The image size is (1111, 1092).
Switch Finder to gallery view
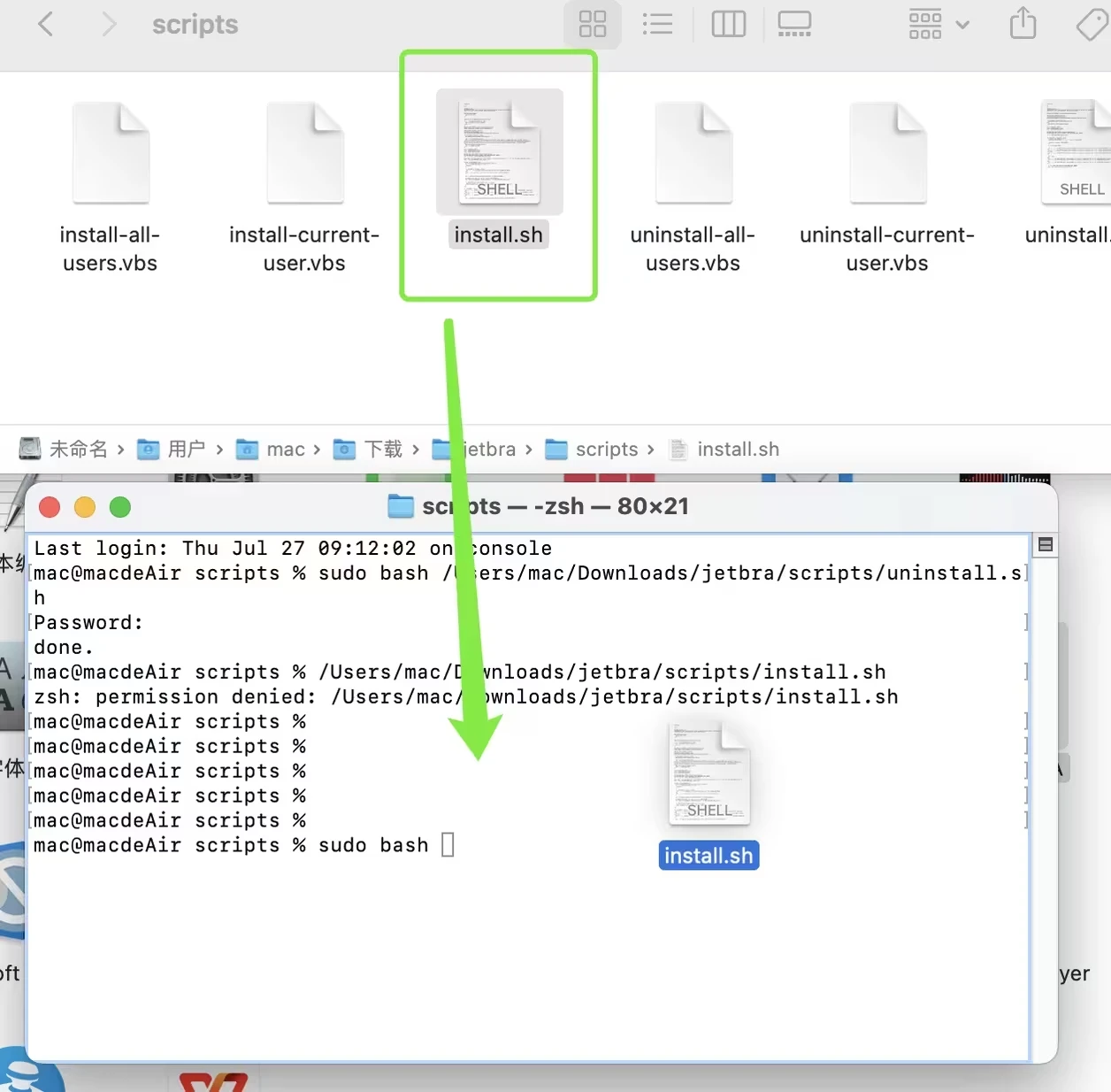pyautogui.click(x=794, y=24)
